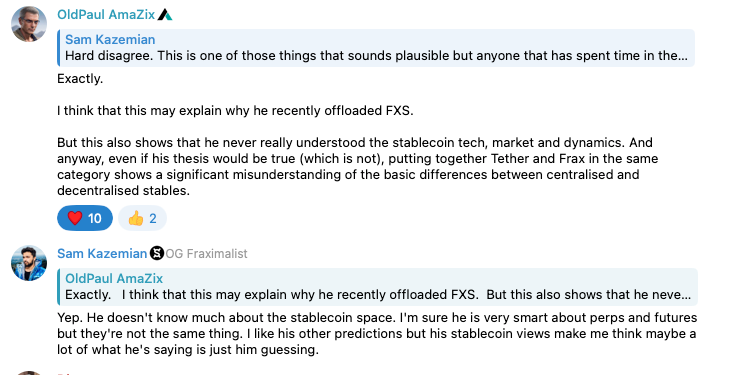
Task: Click OldPaul AmaZix's name inside the second quoted reply
Action: pos(114,278)
